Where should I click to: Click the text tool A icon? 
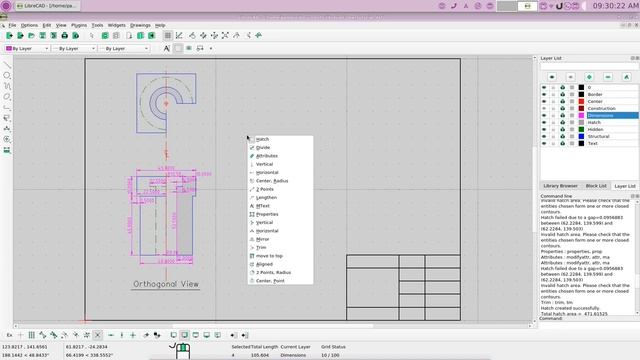(x=167, y=49)
